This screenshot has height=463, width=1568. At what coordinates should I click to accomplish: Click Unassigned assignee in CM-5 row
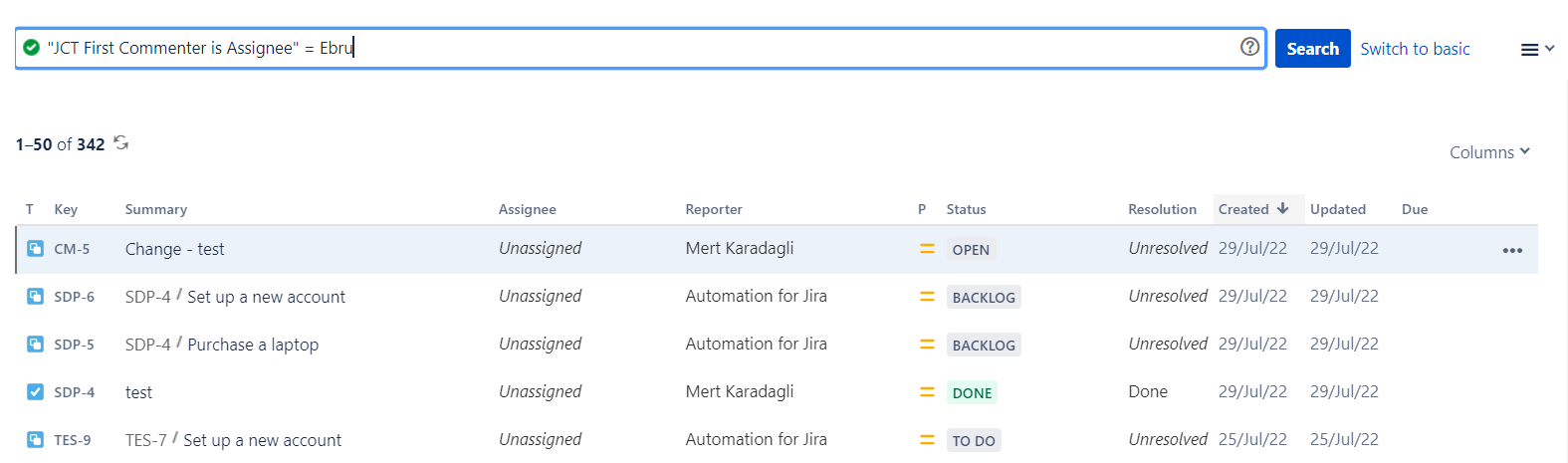(540, 248)
